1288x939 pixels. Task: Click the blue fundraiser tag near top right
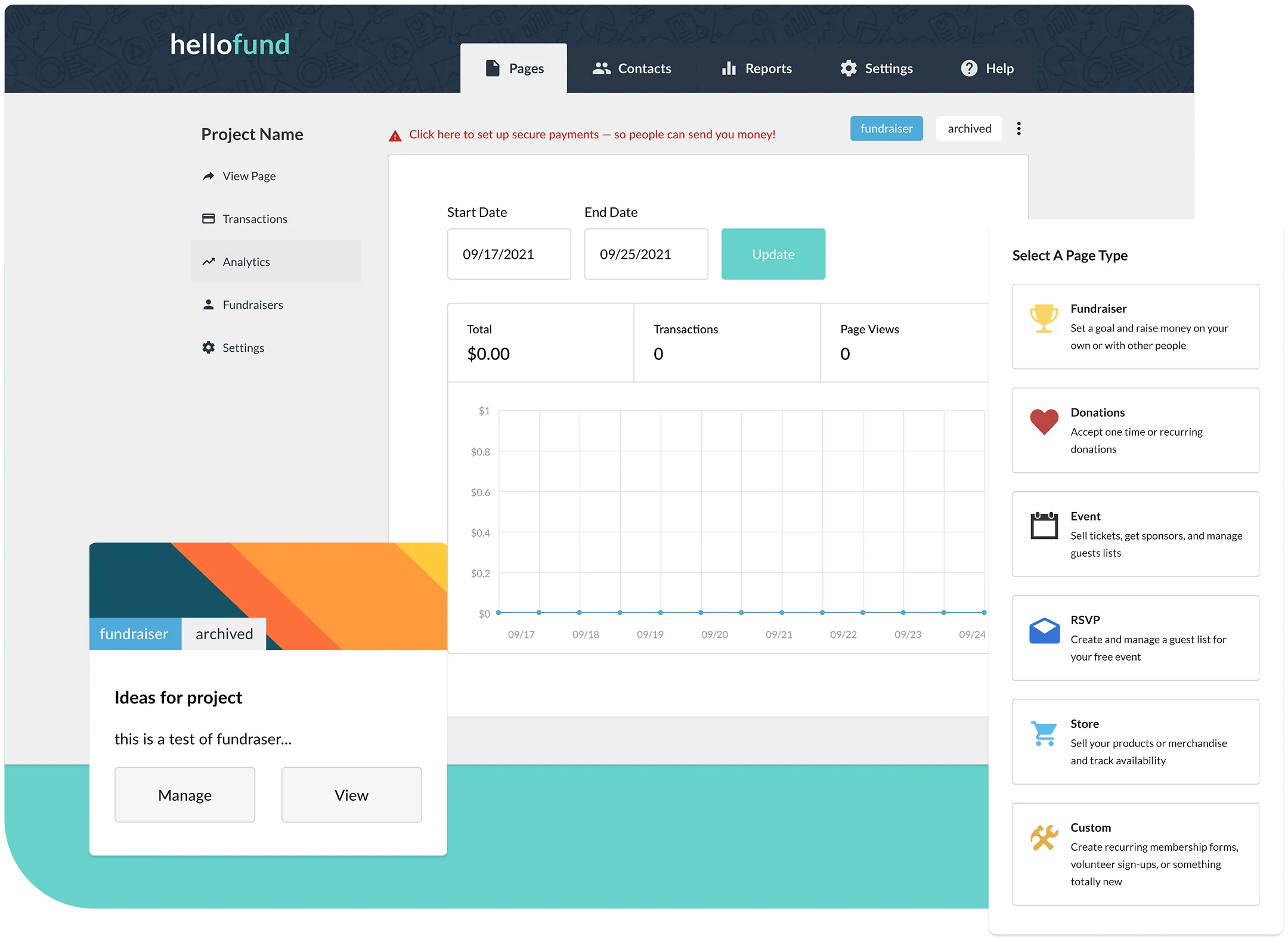[x=886, y=129]
